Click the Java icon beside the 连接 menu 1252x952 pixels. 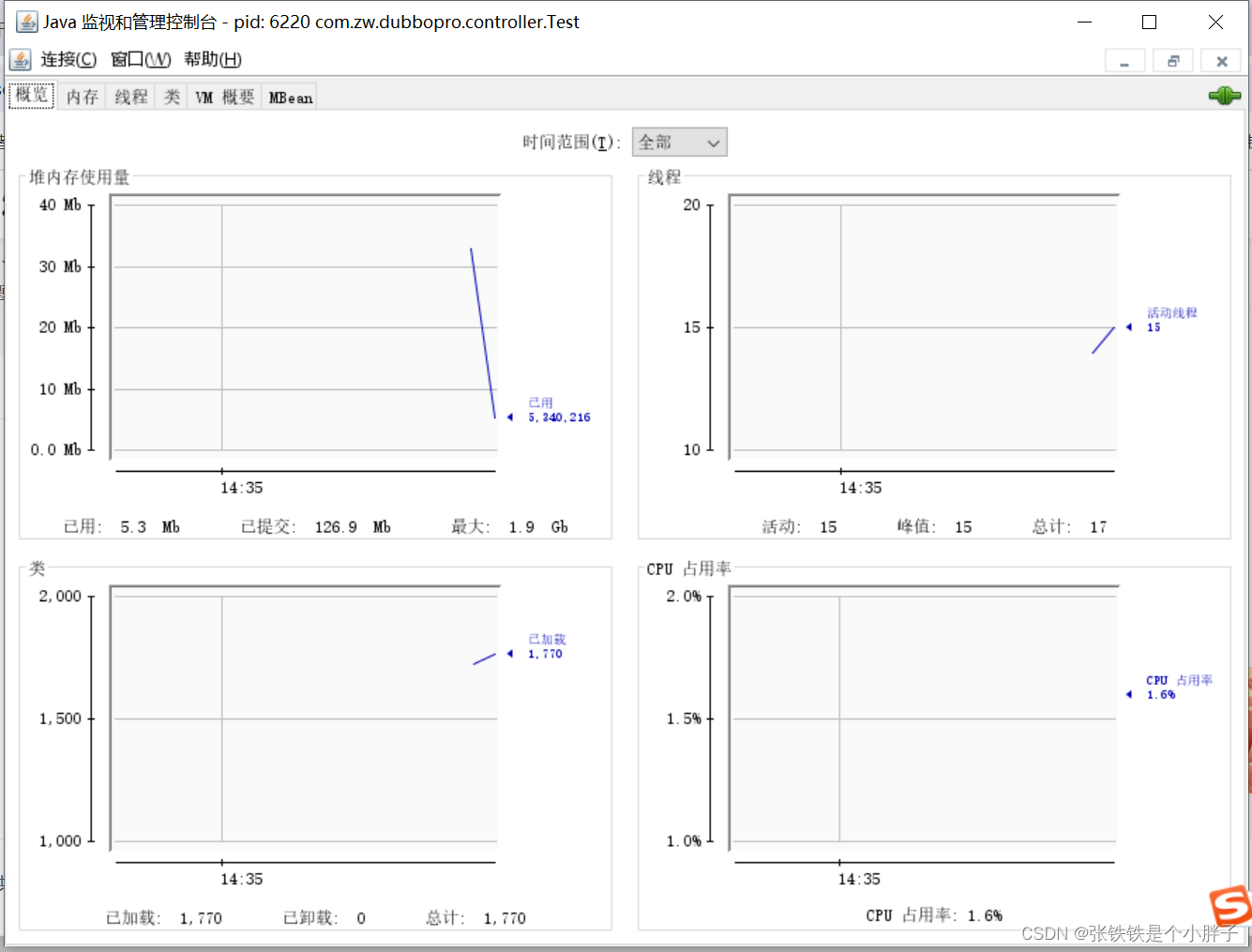pos(20,60)
